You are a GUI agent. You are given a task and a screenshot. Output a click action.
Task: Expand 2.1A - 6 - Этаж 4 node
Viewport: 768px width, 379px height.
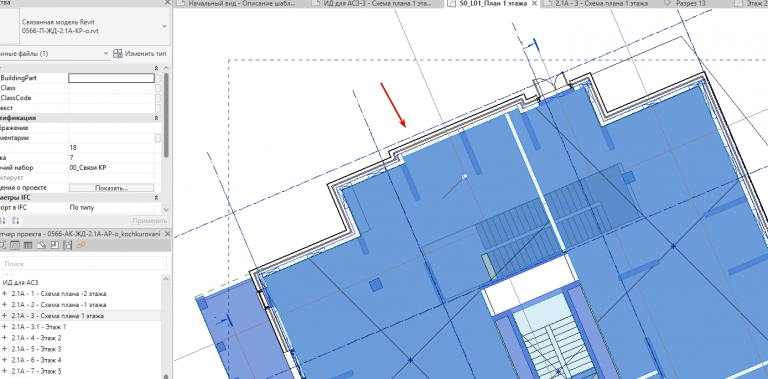(4, 360)
